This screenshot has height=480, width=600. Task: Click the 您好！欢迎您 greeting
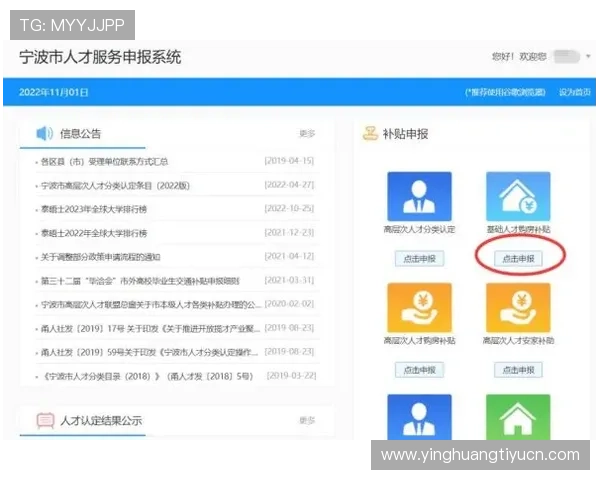point(519,57)
